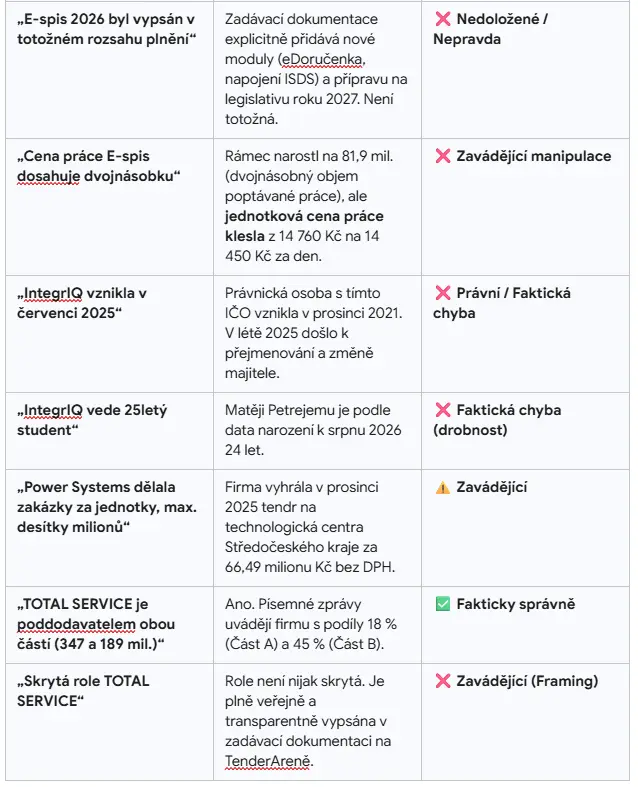Click the underlined word poddodavatelem

click(x=76, y=624)
